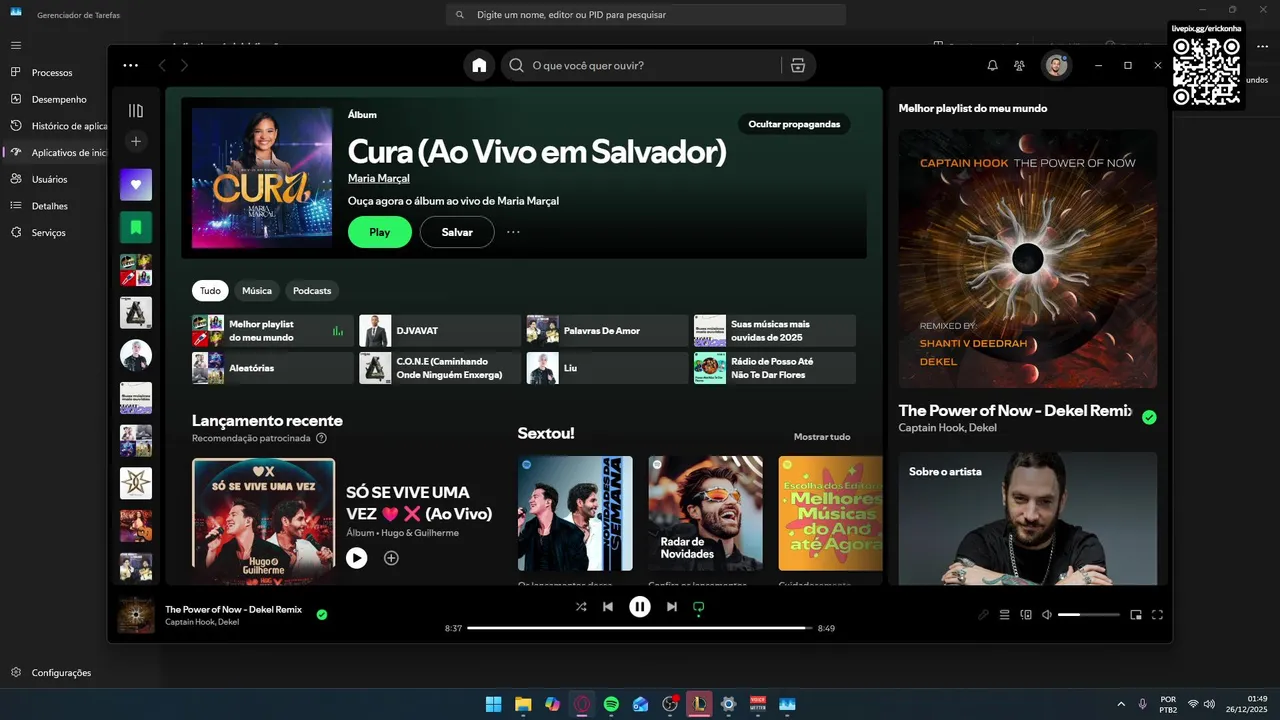The height and width of the screenshot is (720, 1280).
Task: Go forward with the right arrow
Action: [x=184, y=65]
